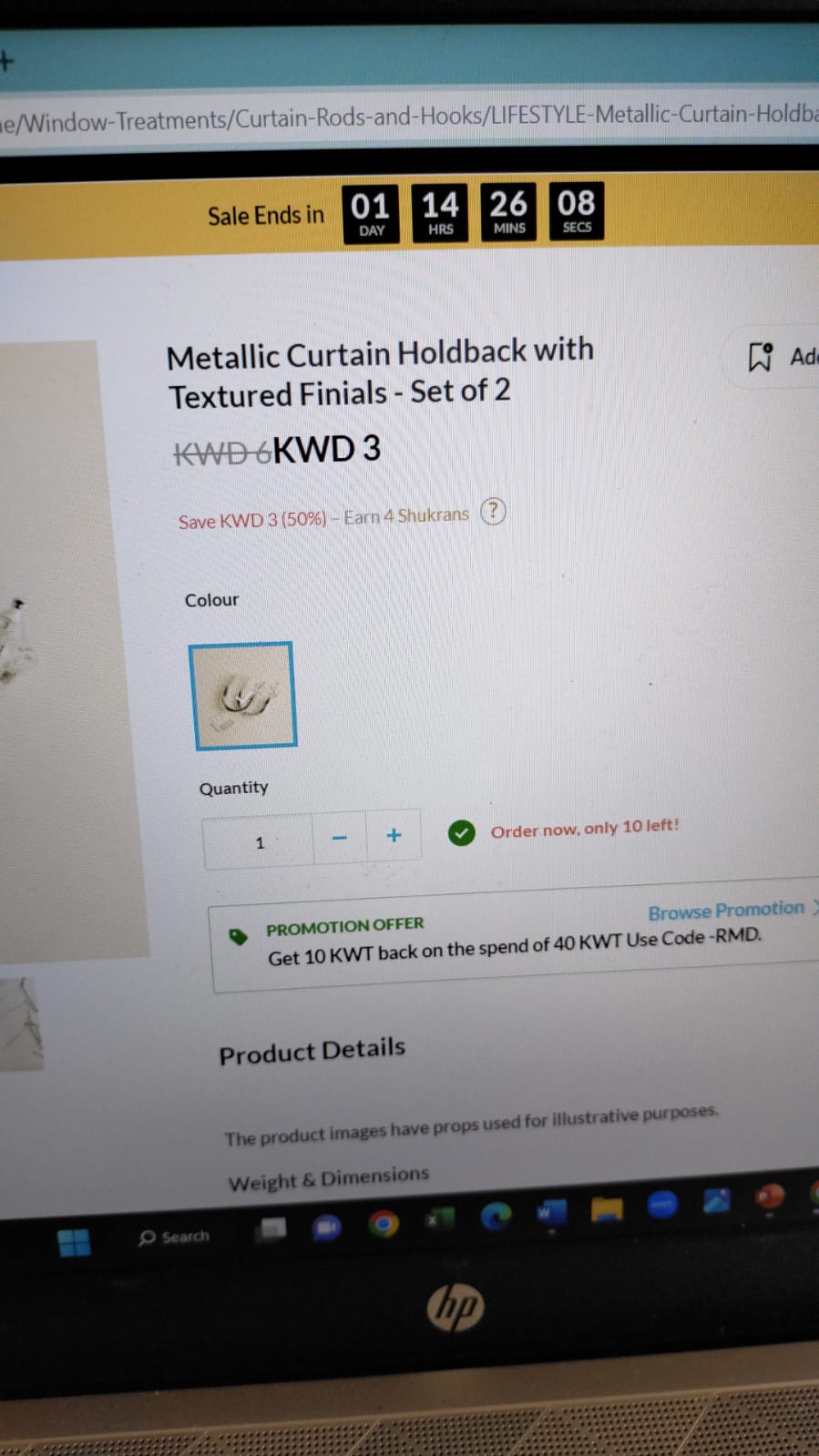Click the small product thumbnail image
This screenshot has width=819, height=1456.
click(x=21, y=1024)
